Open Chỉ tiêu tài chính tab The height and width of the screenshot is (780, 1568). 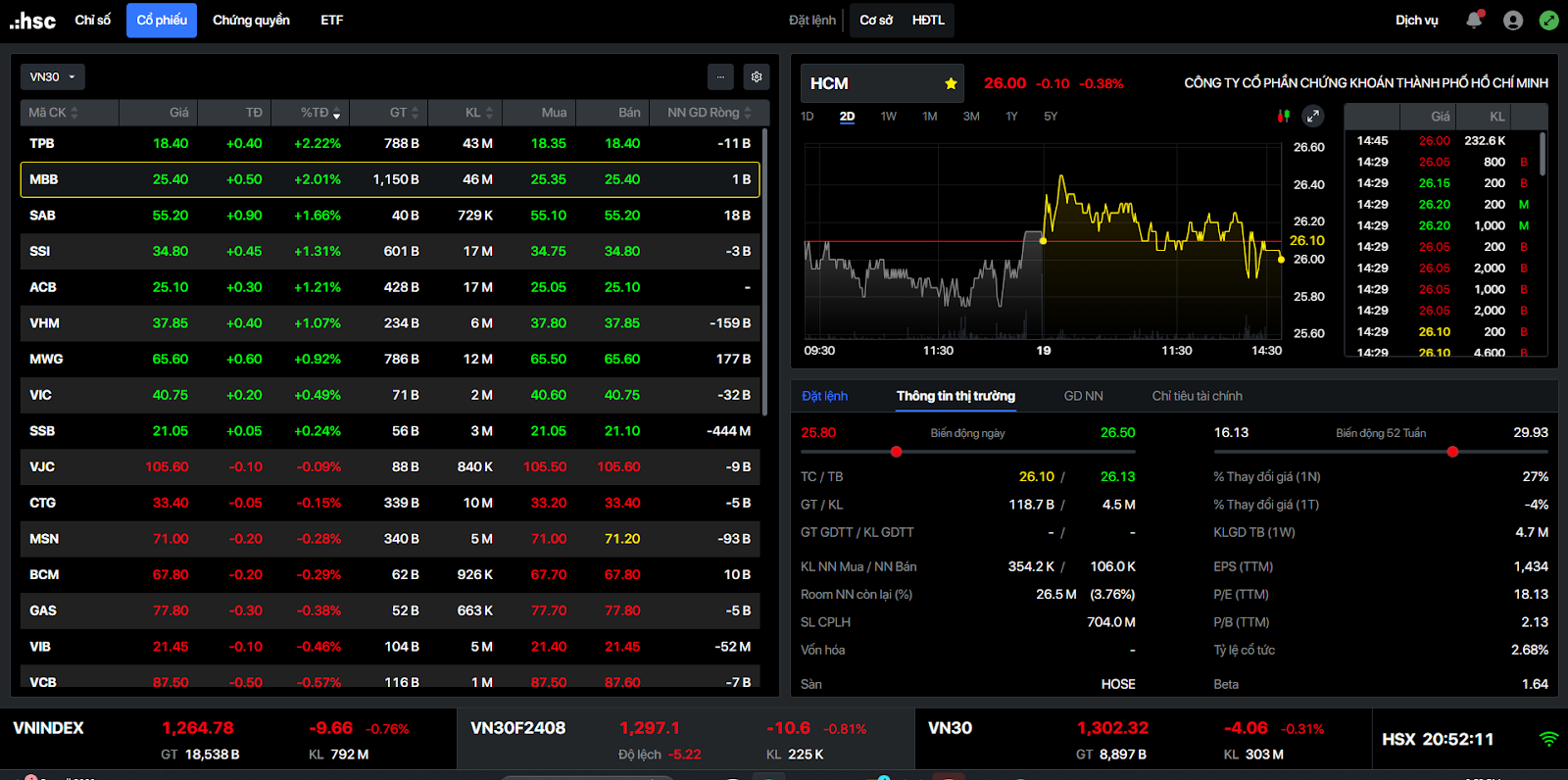point(1197,396)
